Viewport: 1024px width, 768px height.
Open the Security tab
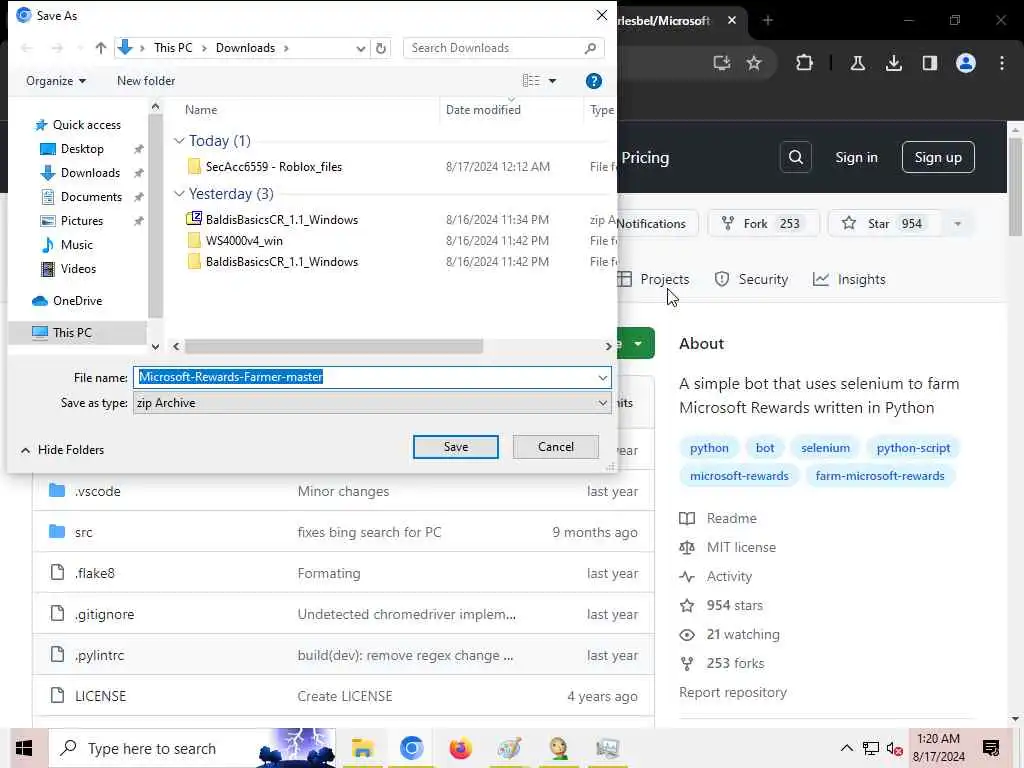751,280
